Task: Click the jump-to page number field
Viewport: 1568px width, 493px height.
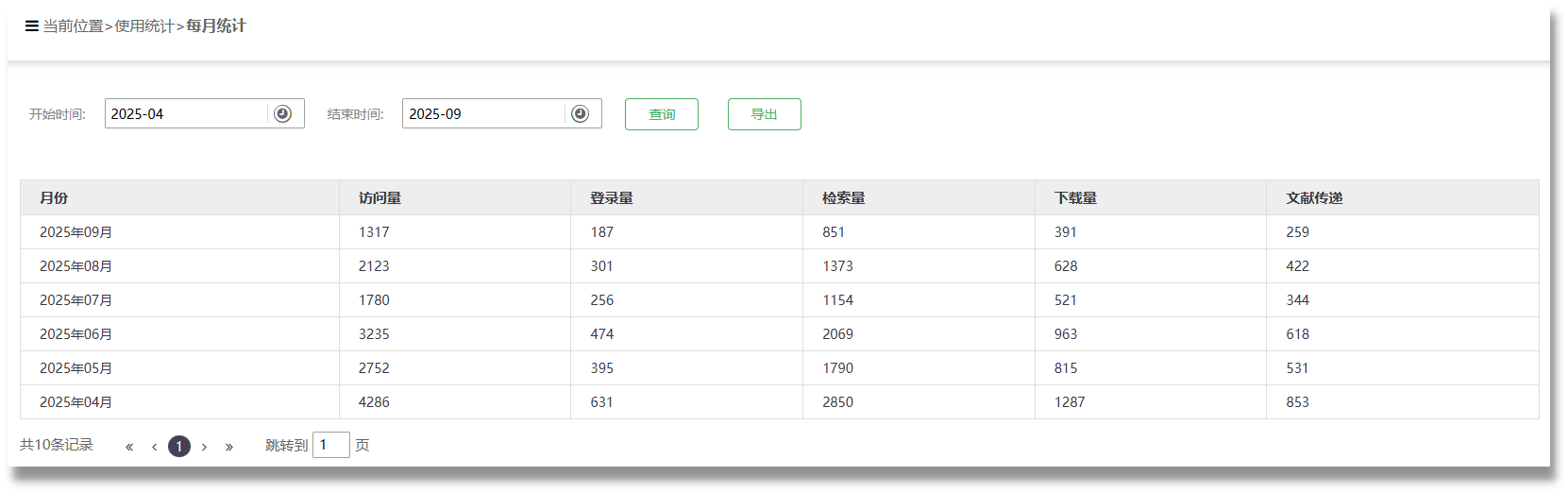Action: coord(331,445)
